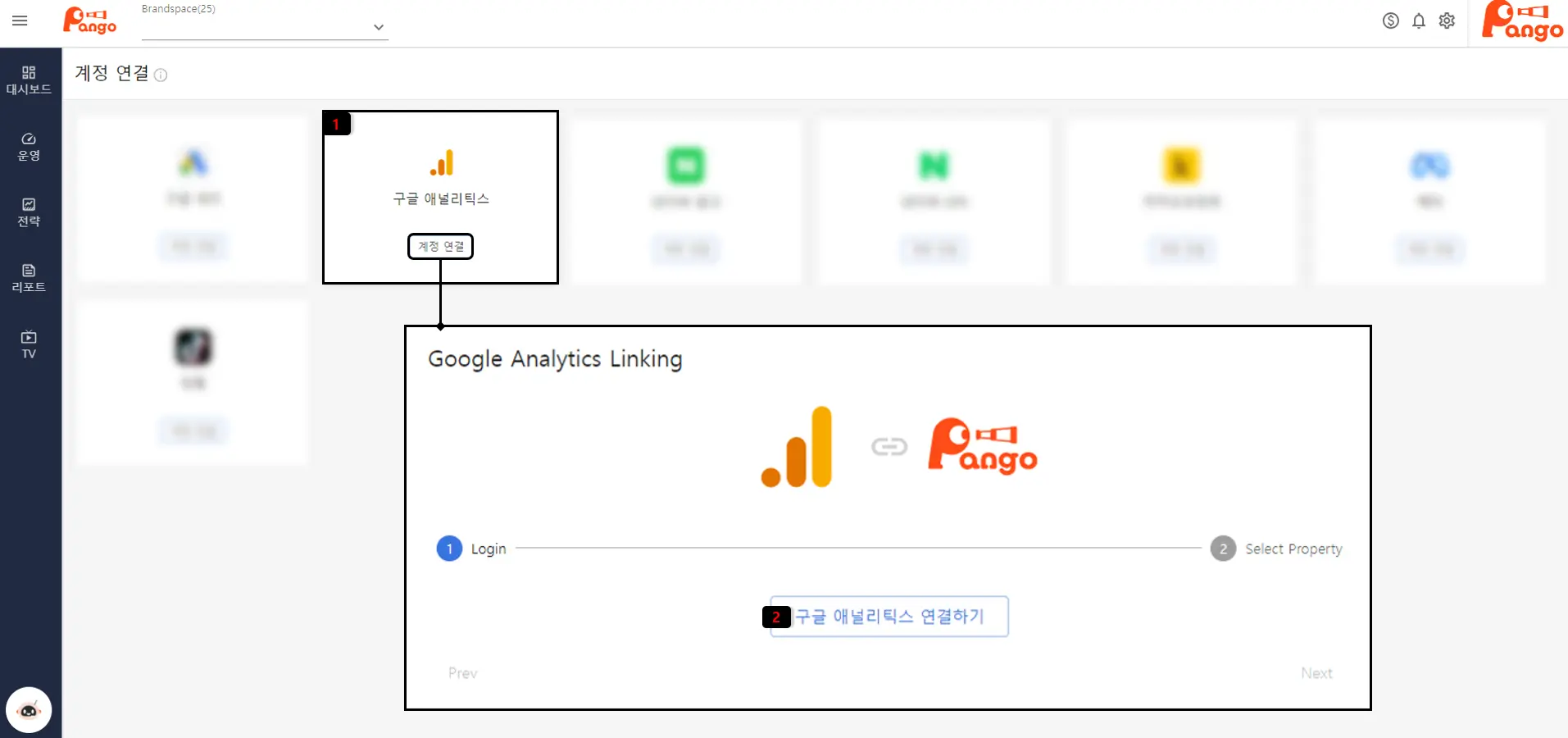Click the Prev button in dialog

[x=462, y=673]
